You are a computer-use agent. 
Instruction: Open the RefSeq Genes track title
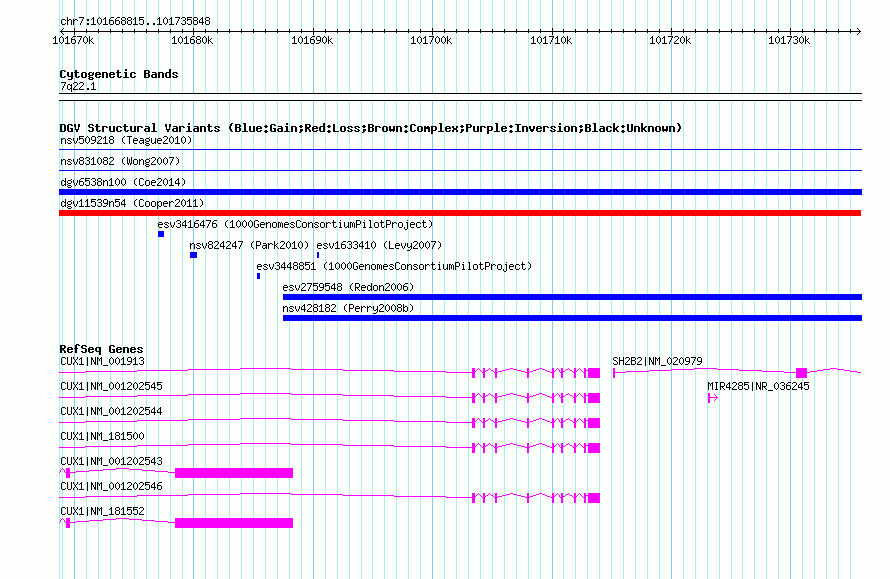click(x=101, y=349)
